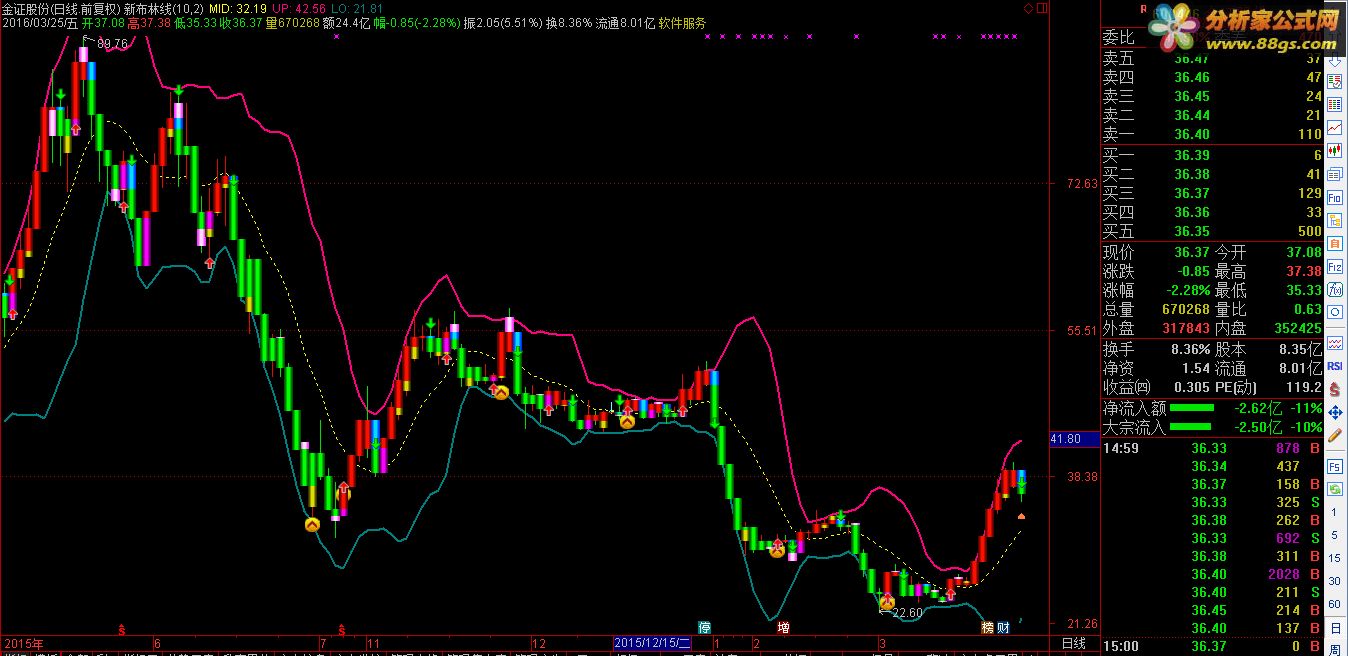Viewport: 1348px width, 656px height.
Task: Click the blue circle icon in sidebar
Action: click(x=1334, y=313)
